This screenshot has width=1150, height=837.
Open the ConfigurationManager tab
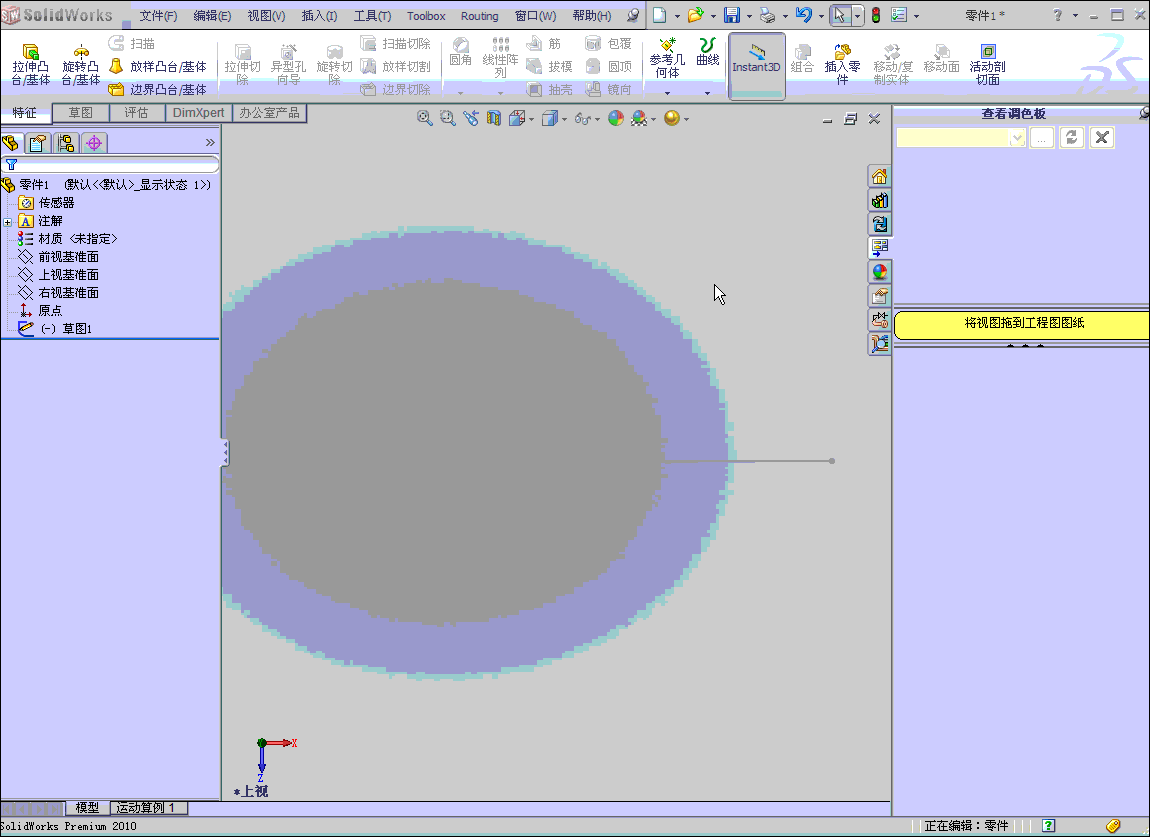coord(66,142)
